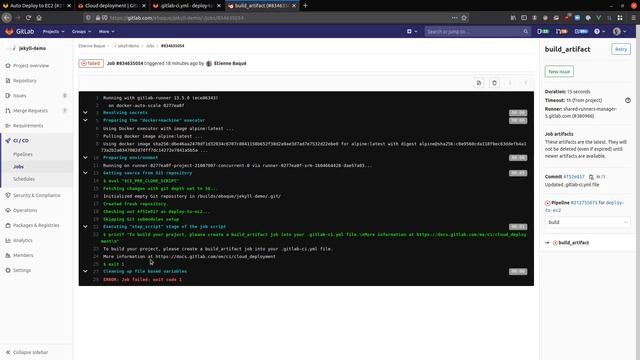This screenshot has height=360, width=640.
Task: Reload the page in the browser
Action: [x=28, y=18]
